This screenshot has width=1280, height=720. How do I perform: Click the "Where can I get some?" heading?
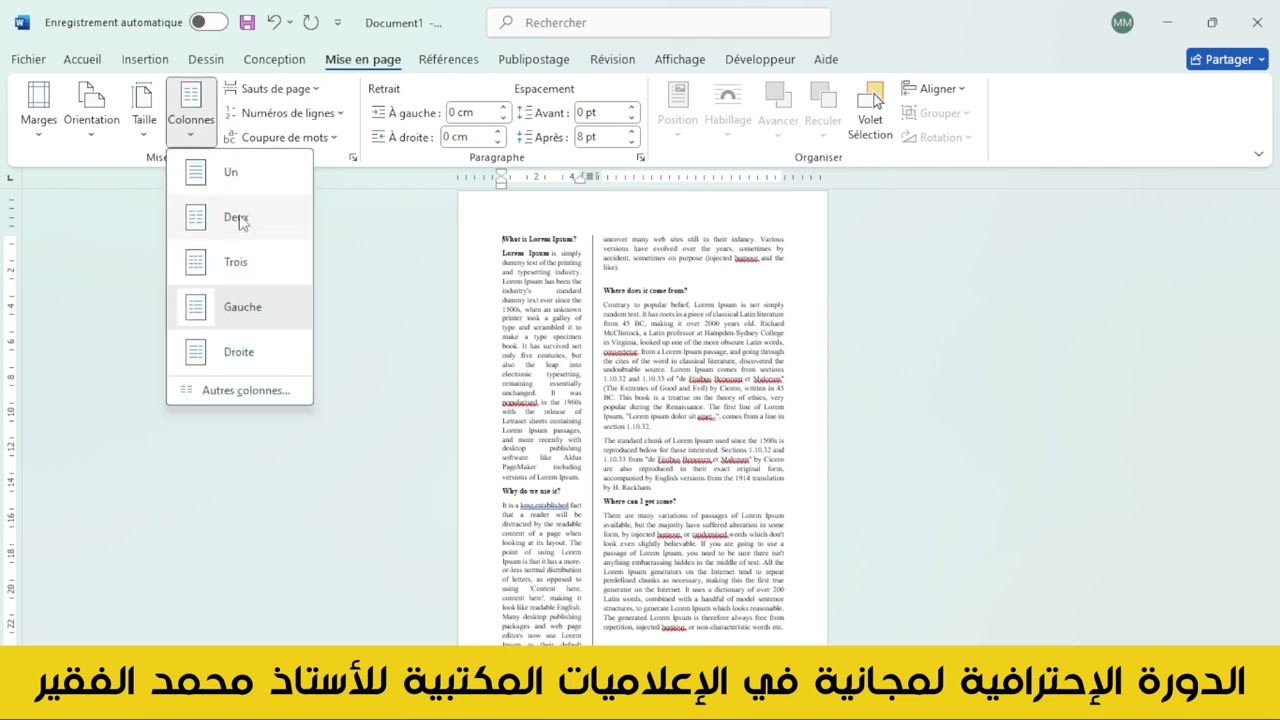pyautogui.click(x=640, y=501)
